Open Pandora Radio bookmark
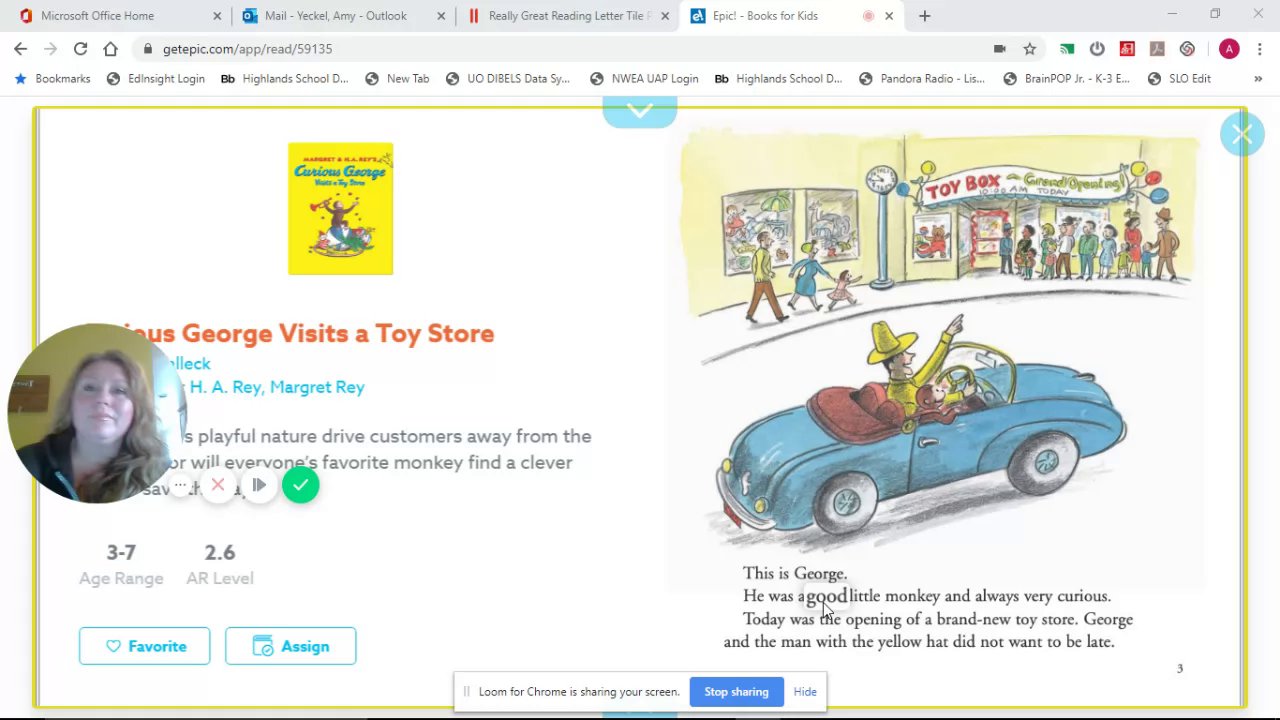Image resolution: width=1280 pixels, height=720 pixels. 921,78
